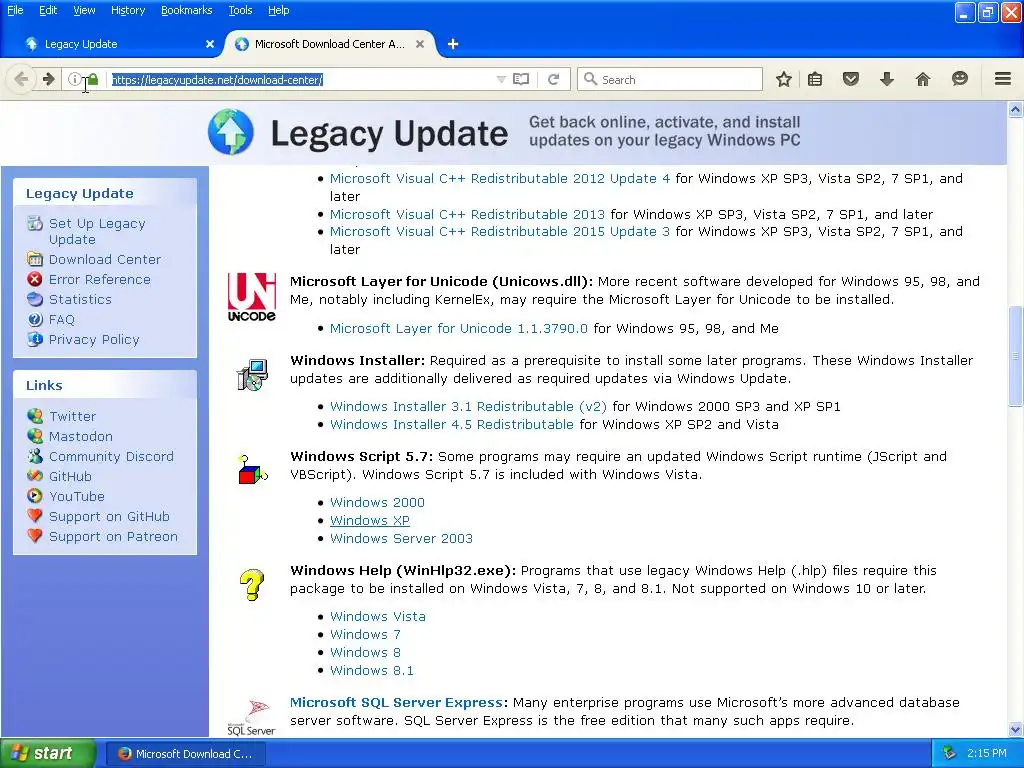Open Statistics sidebar link
Screen dimensions: 1024x768
(x=80, y=299)
